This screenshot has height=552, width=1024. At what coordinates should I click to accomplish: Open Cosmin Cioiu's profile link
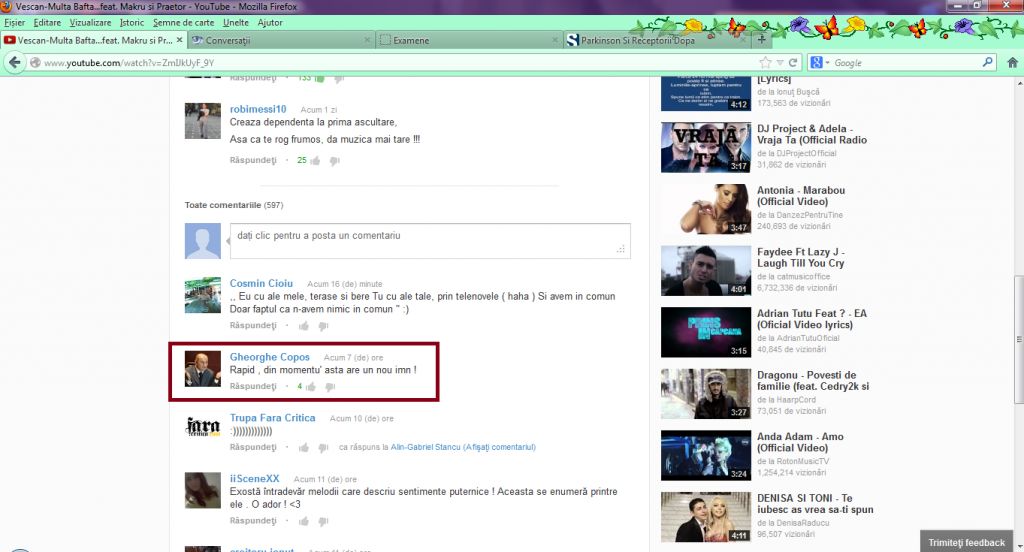(x=261, y=283)
